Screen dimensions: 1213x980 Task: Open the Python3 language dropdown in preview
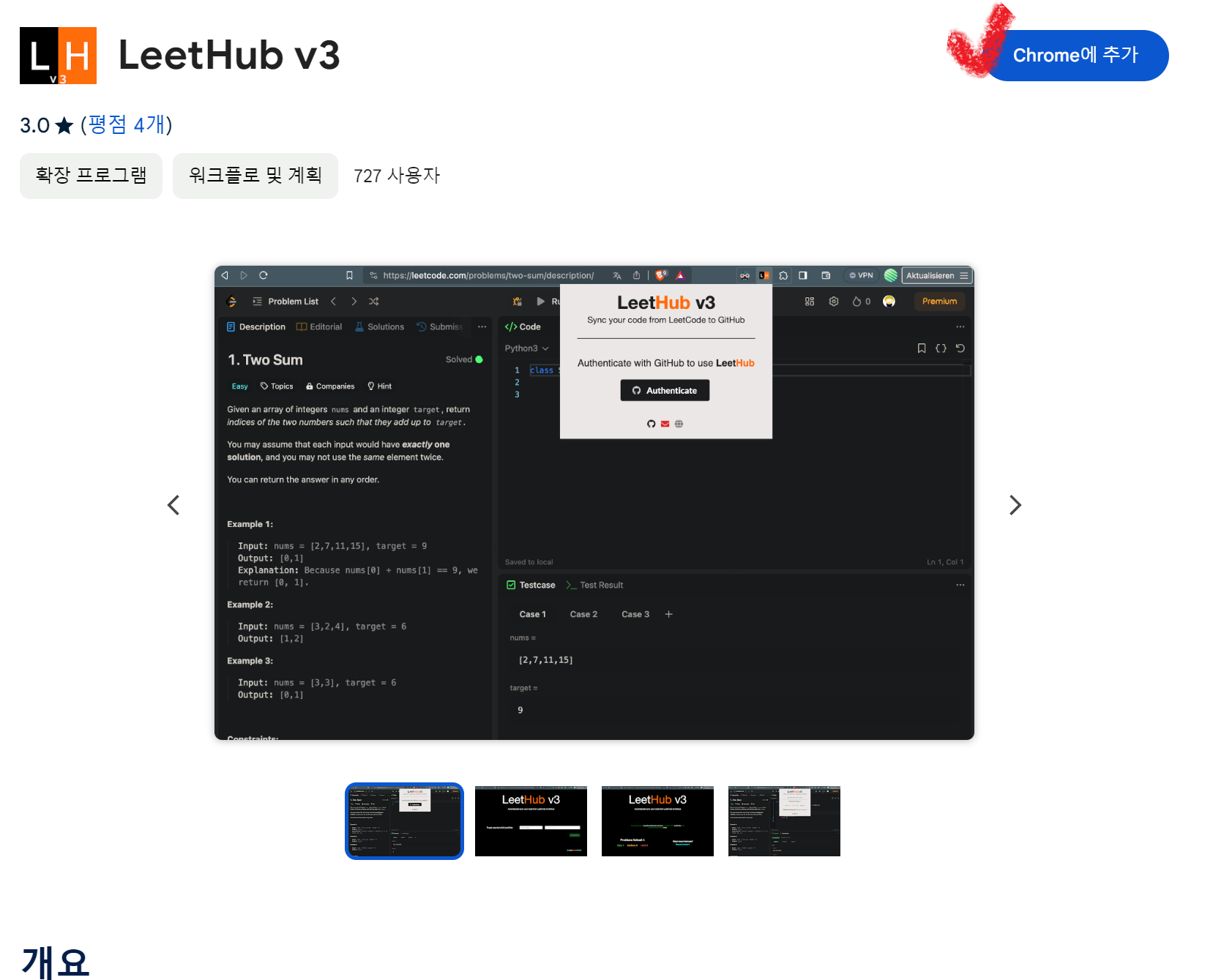526,348
